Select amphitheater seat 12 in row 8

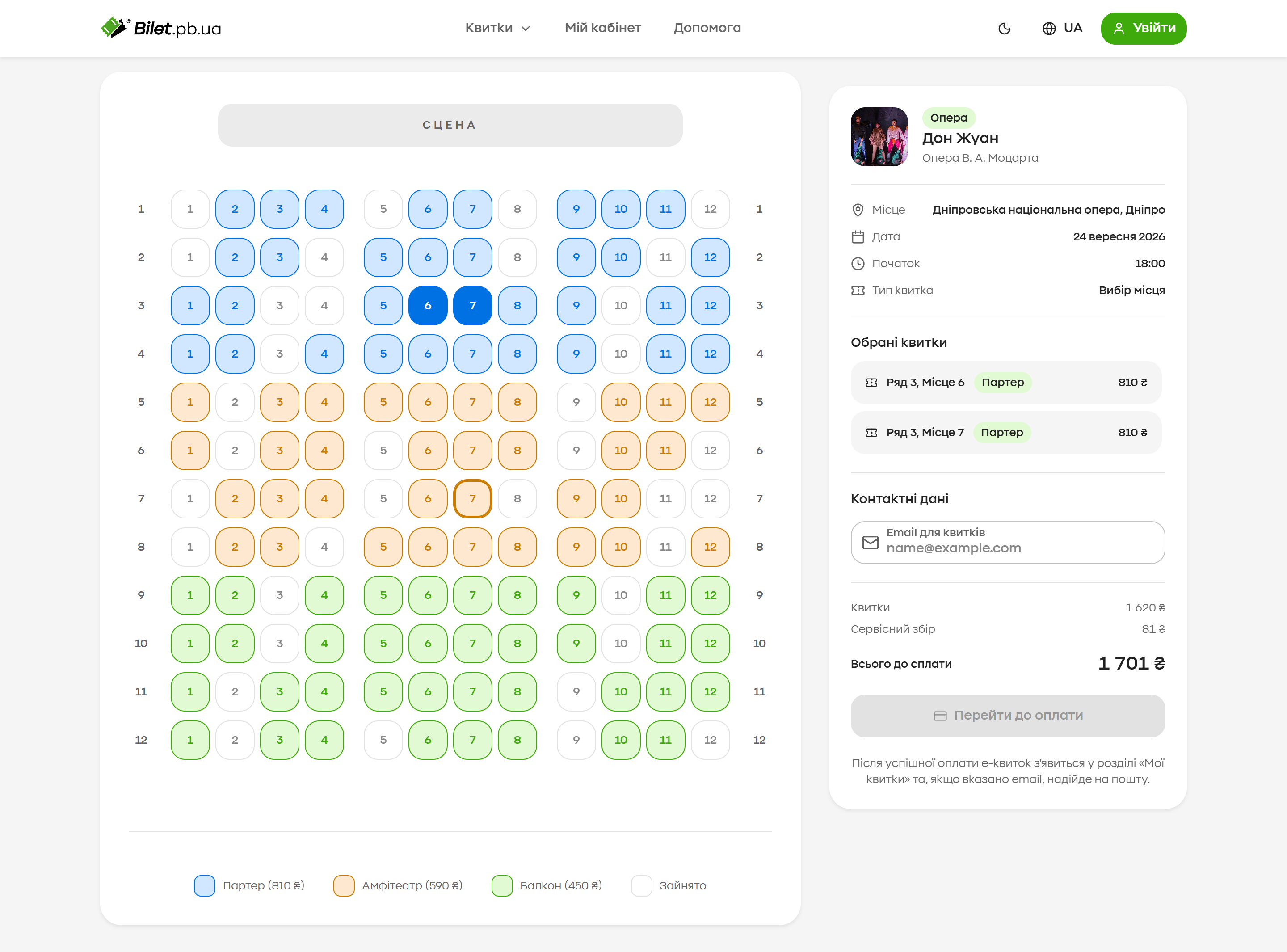[x=711, y=547]
